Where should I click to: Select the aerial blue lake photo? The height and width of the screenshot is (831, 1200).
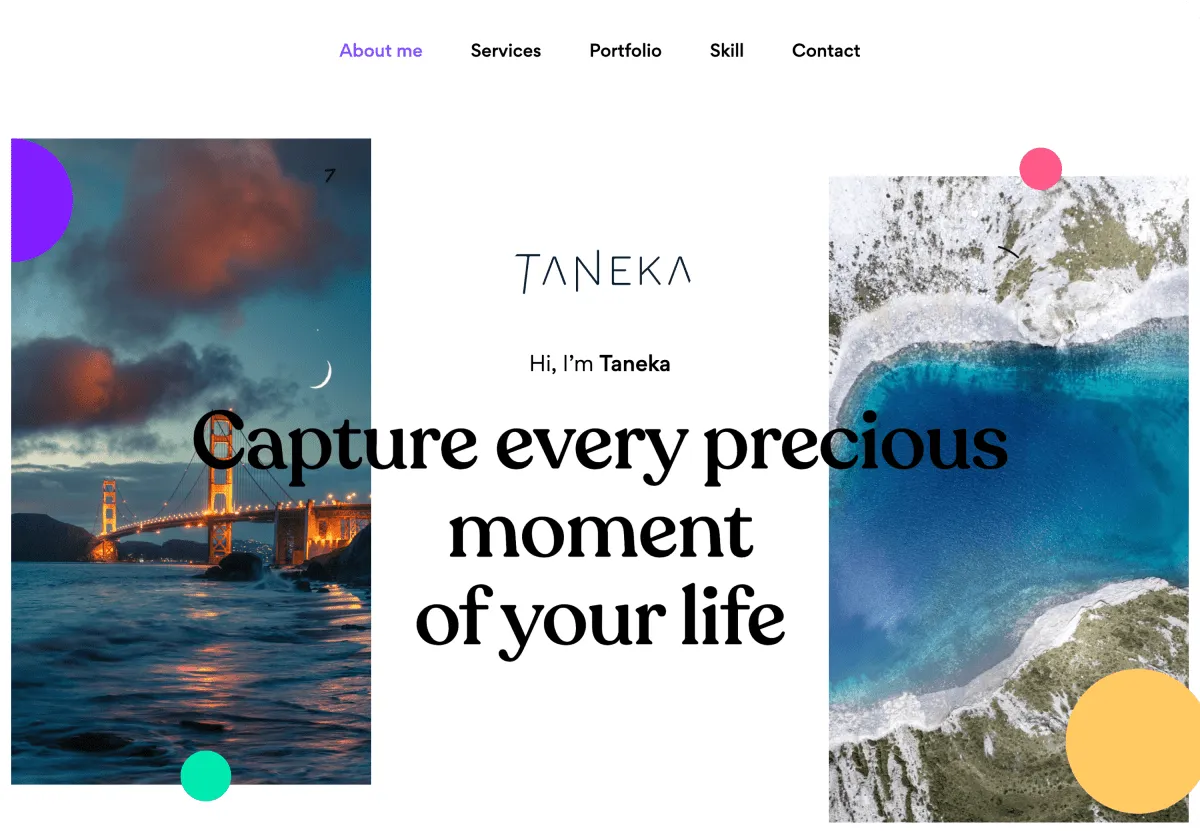(x=1014, y=499)
